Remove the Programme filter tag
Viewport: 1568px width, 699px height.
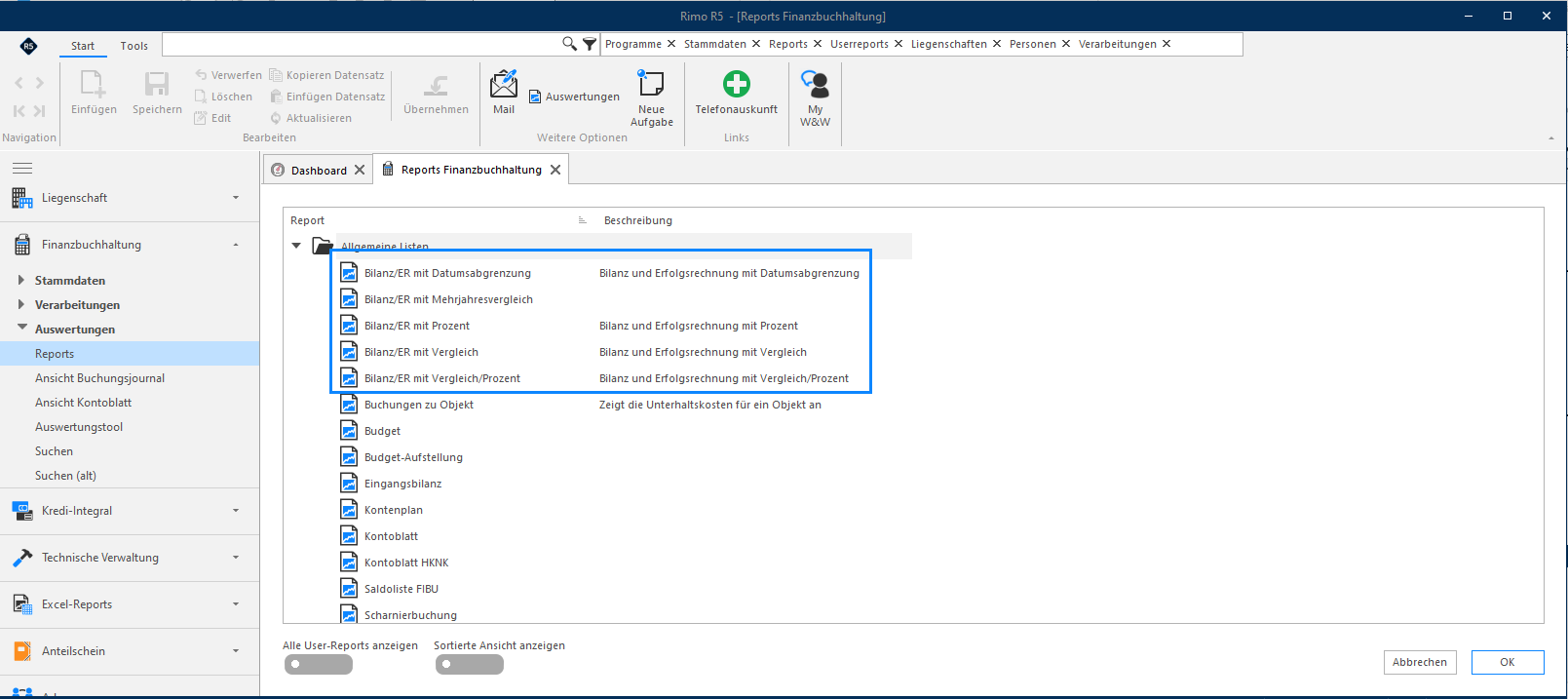click(x=671, y=44)
